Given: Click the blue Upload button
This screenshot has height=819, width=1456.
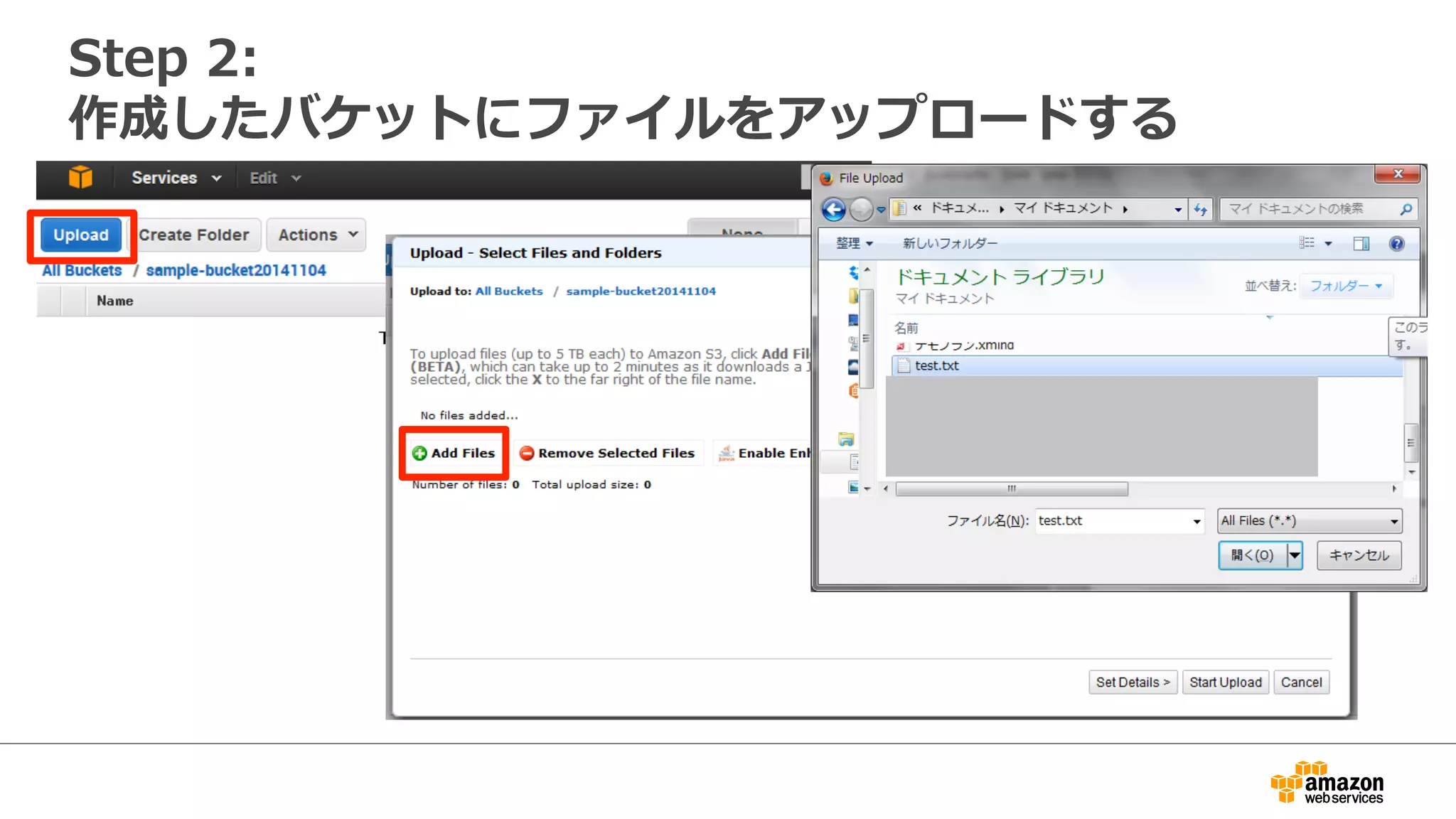Looking at the screenshot, I should click(81, 235).
